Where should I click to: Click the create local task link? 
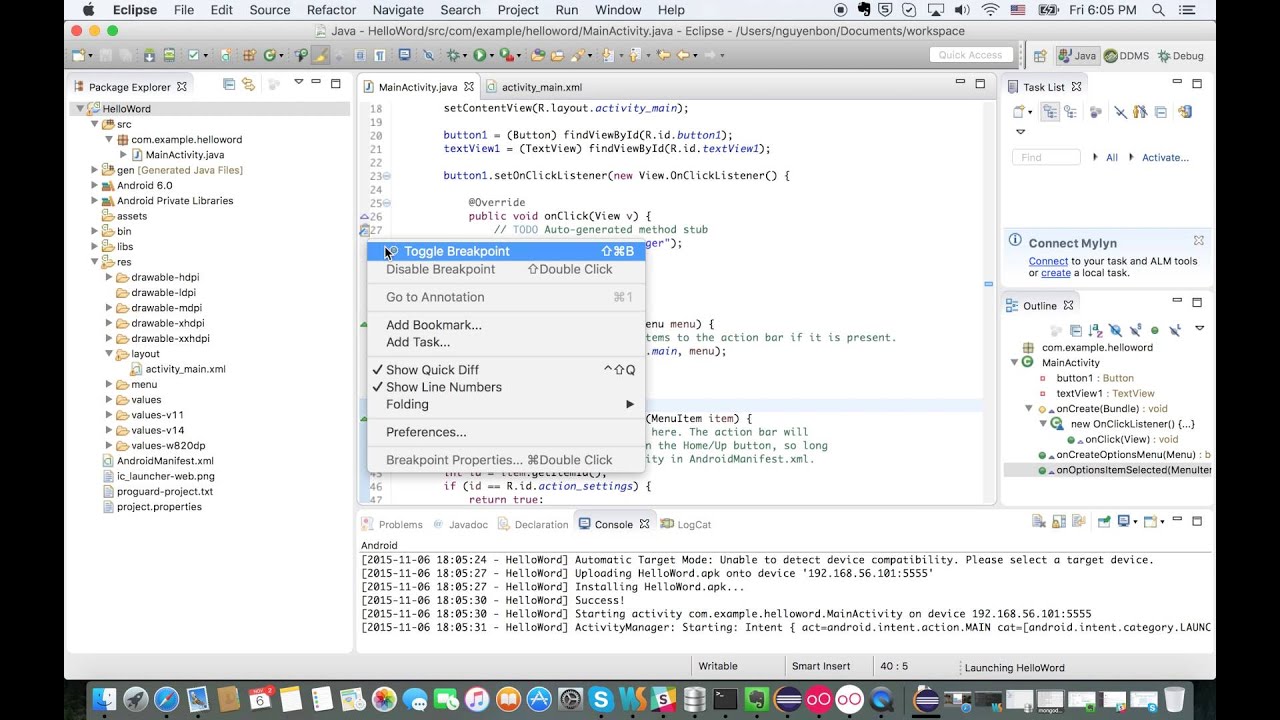coord(1056,273)
